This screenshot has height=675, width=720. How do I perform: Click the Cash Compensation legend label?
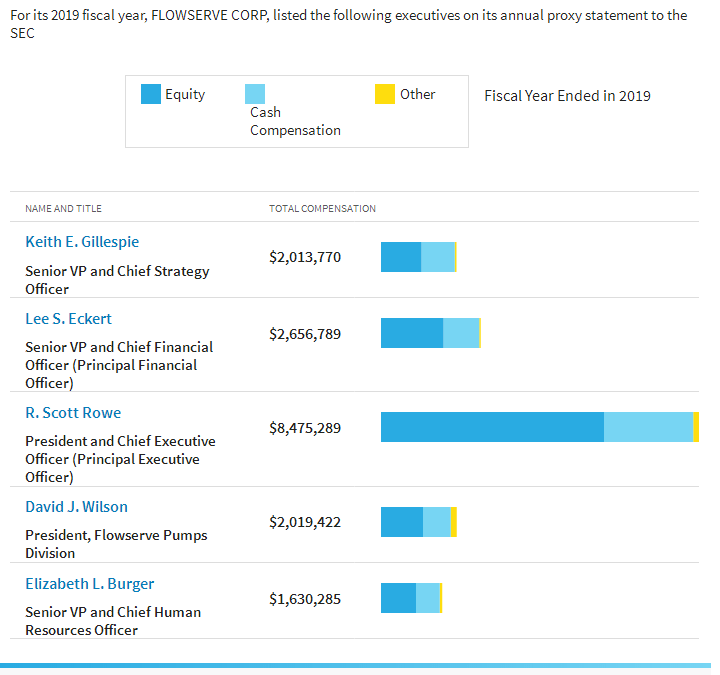295,121
